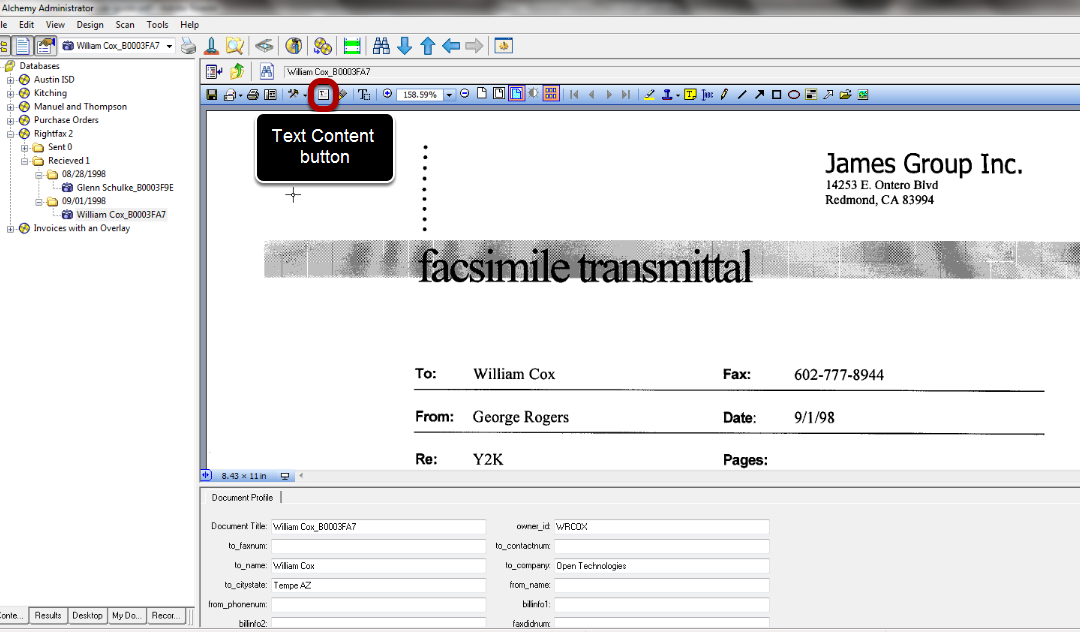Select the yellow Sticky Note tool
The width and height of the screenshot is (1080, 632).
[690, 94]
